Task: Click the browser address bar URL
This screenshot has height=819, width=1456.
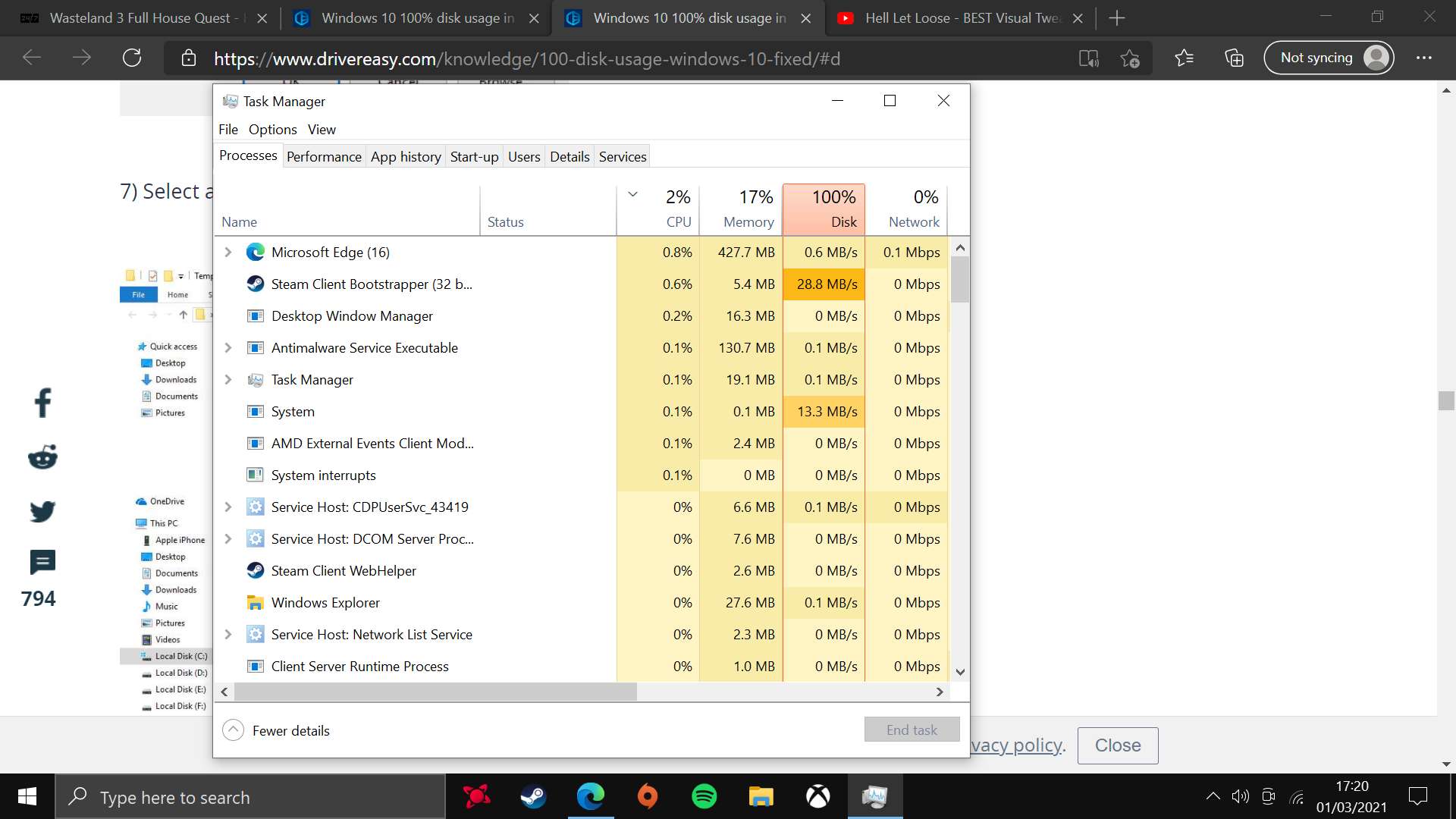Action: 527,58
